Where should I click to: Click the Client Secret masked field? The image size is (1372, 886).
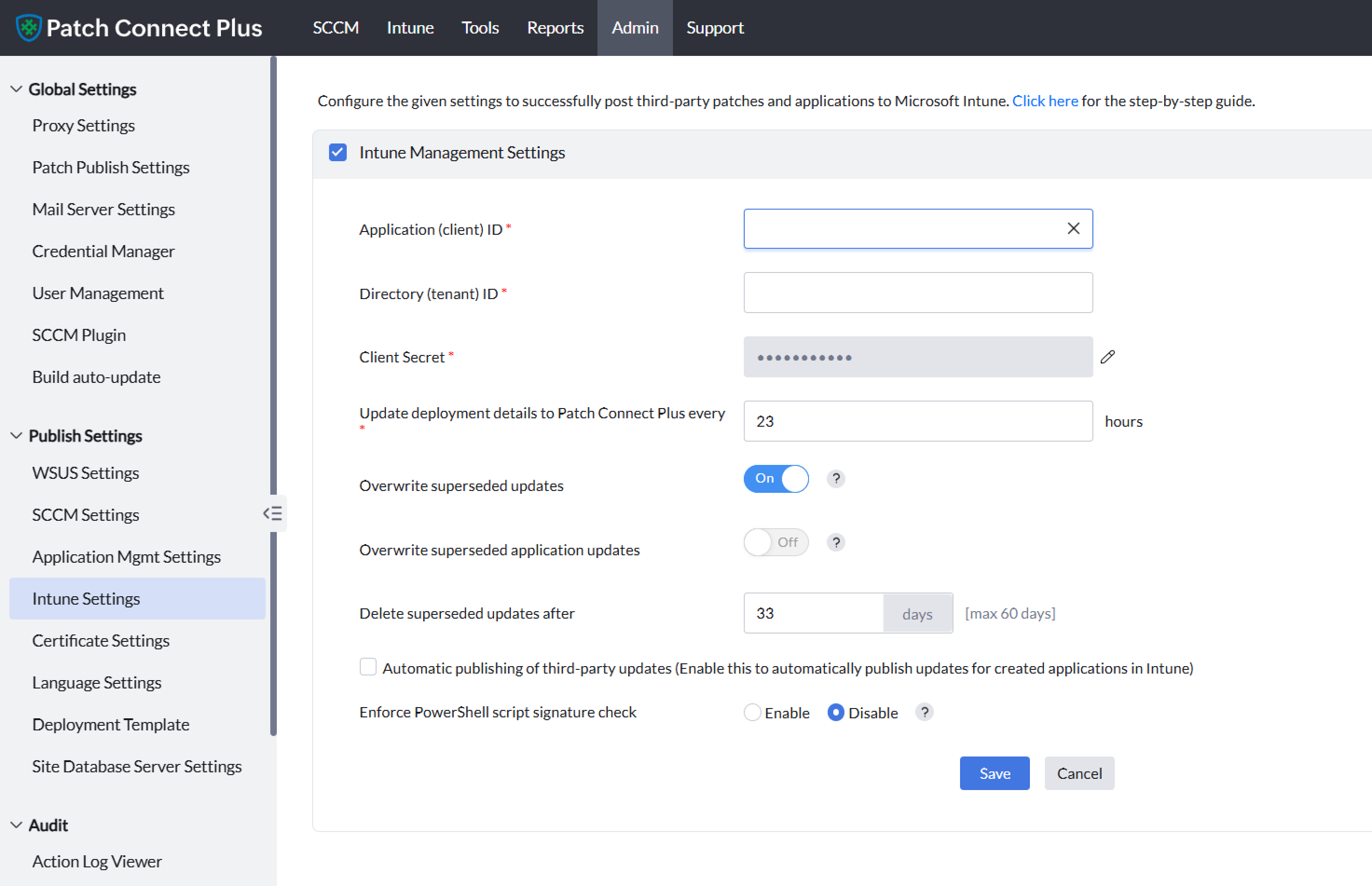pyautogui.click(x=918, y=357)
